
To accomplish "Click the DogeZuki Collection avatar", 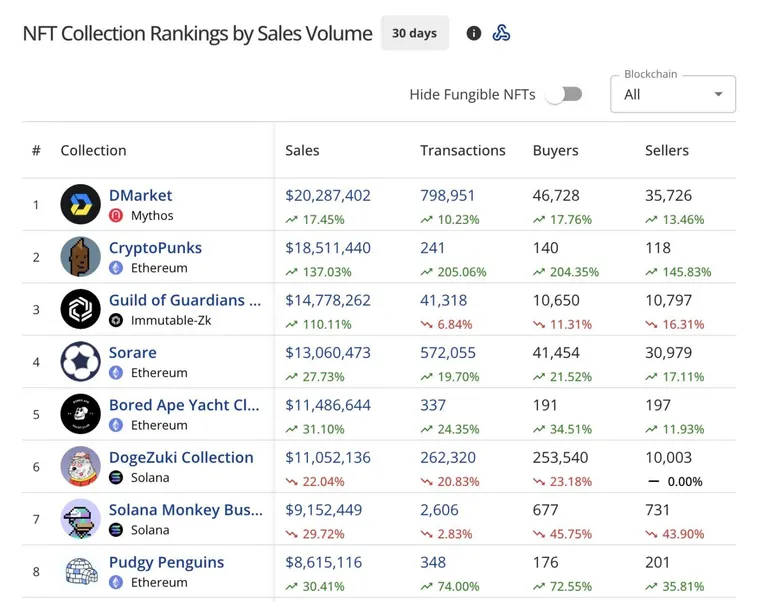I will pyautogui.click(x=80, y=466).
